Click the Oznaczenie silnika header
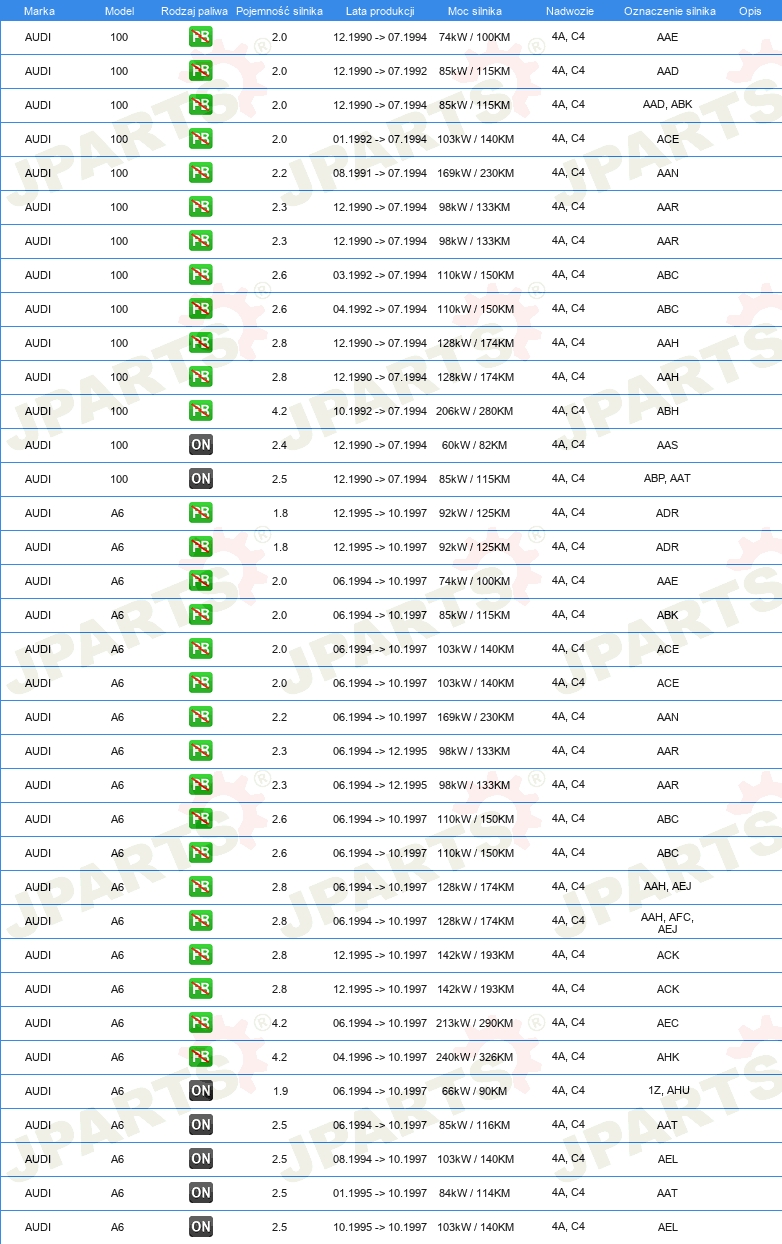 tap(669, 10)
